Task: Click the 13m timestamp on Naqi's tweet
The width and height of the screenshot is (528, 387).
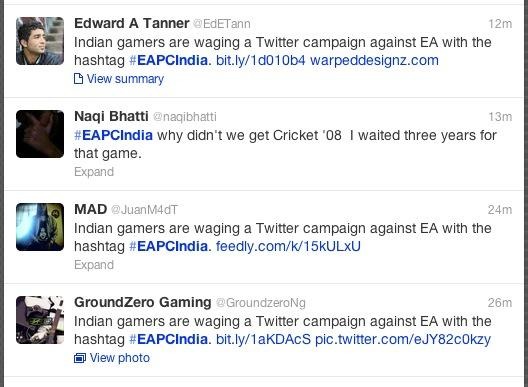Action: pyautogui.click(x=500, y=117)
